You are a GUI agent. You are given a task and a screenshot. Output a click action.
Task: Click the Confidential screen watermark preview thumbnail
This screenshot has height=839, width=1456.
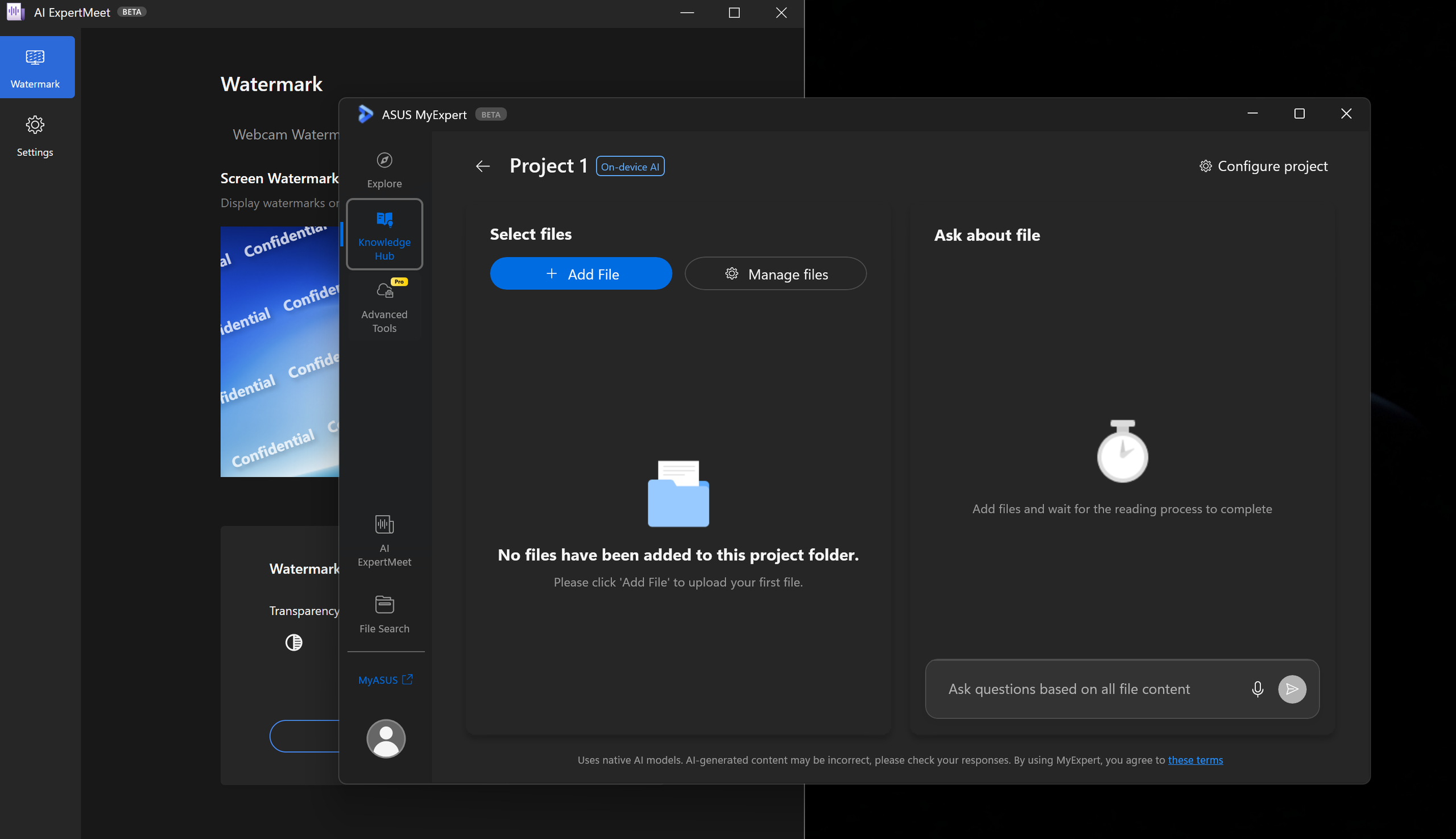280,351
